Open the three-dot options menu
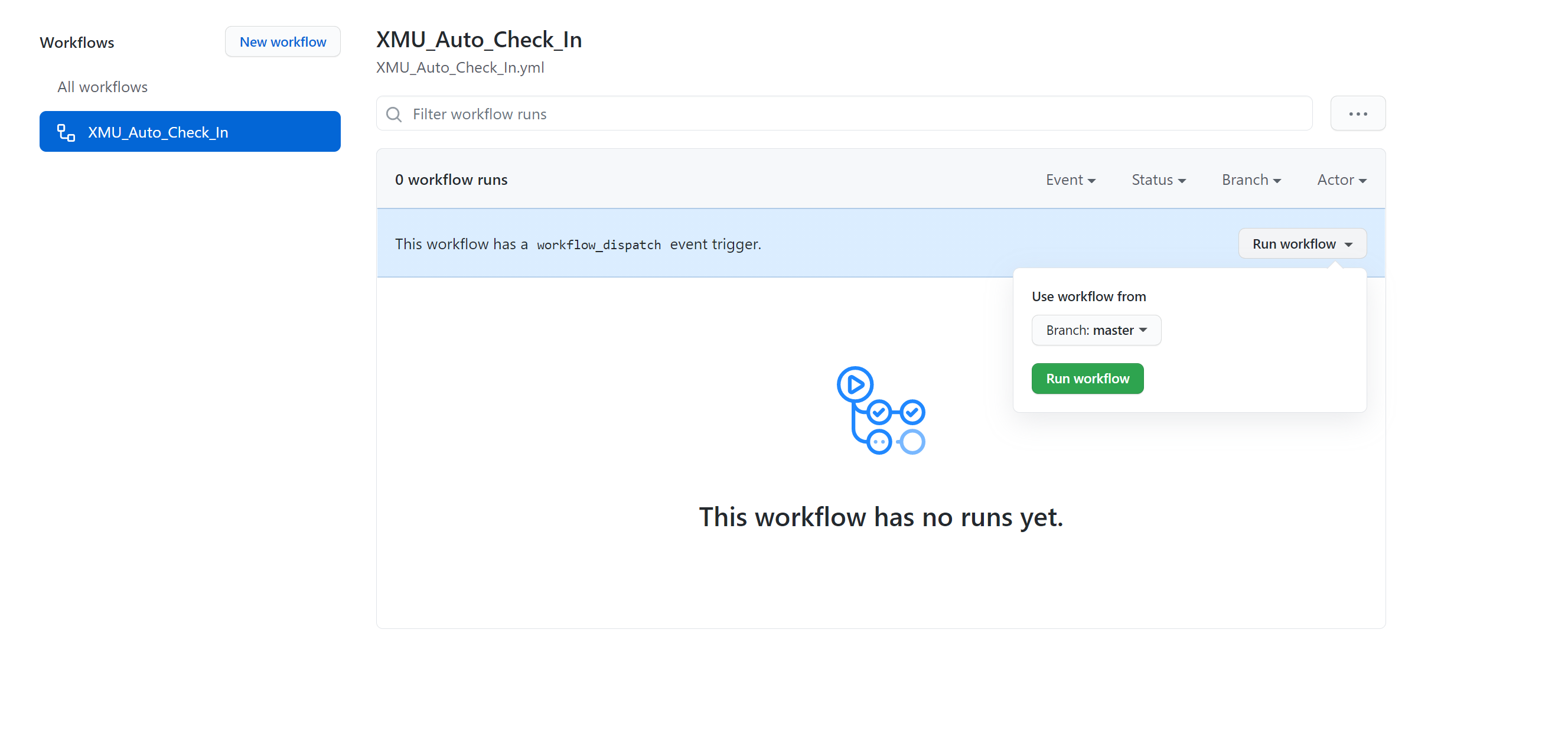Screen dimensions: 1568x750 click(x=1357, y=114)
